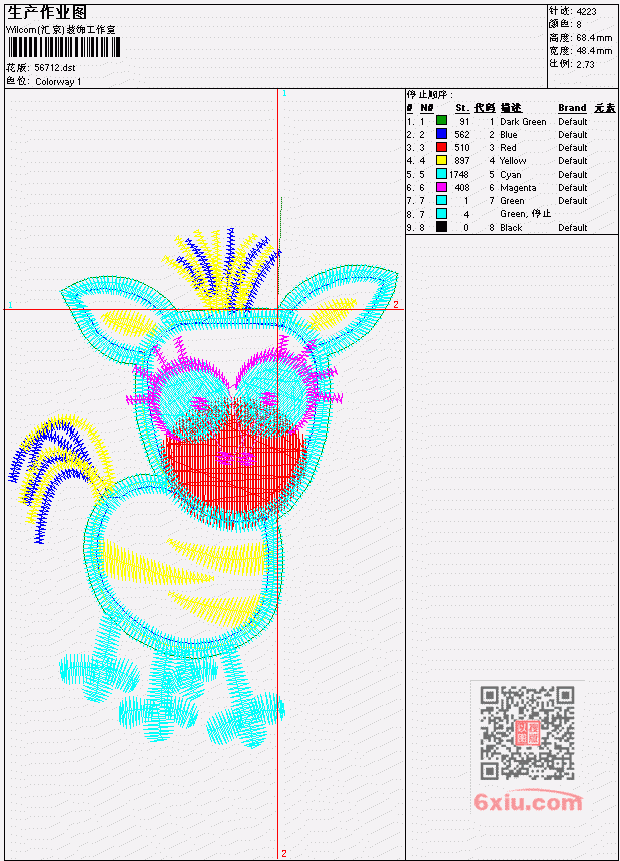Click the swatch in the Cyan row
Viewport: 620px width, 861px height.
(441, 174)
